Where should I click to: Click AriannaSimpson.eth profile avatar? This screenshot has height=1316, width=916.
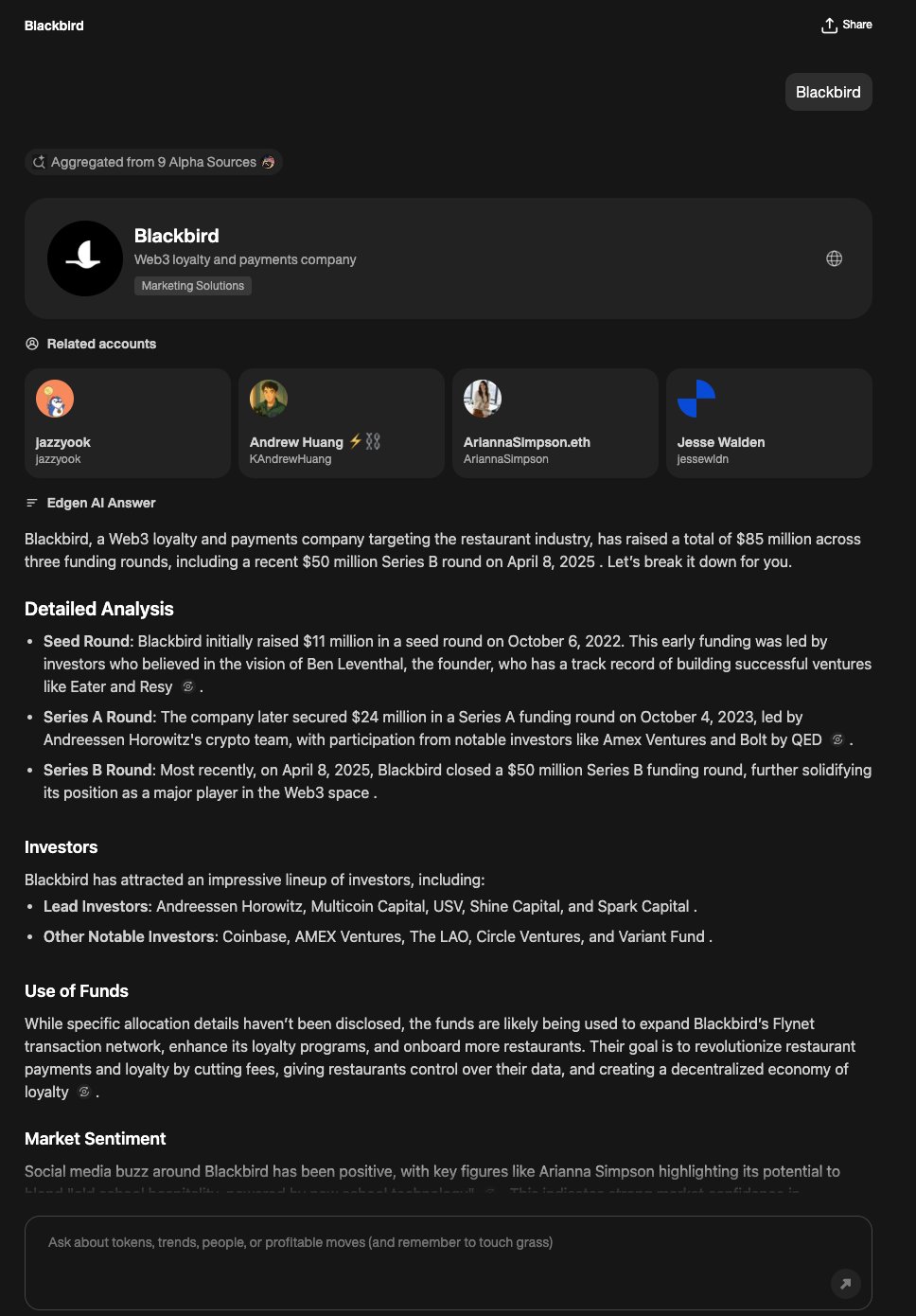[483, 399]
